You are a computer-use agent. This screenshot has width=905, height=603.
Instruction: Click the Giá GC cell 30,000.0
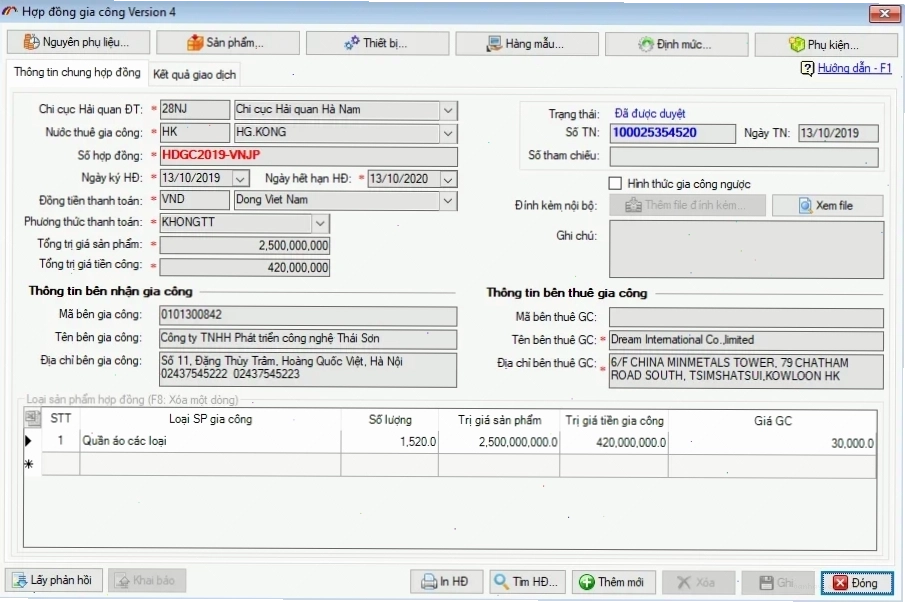click(x=773, y=443)
